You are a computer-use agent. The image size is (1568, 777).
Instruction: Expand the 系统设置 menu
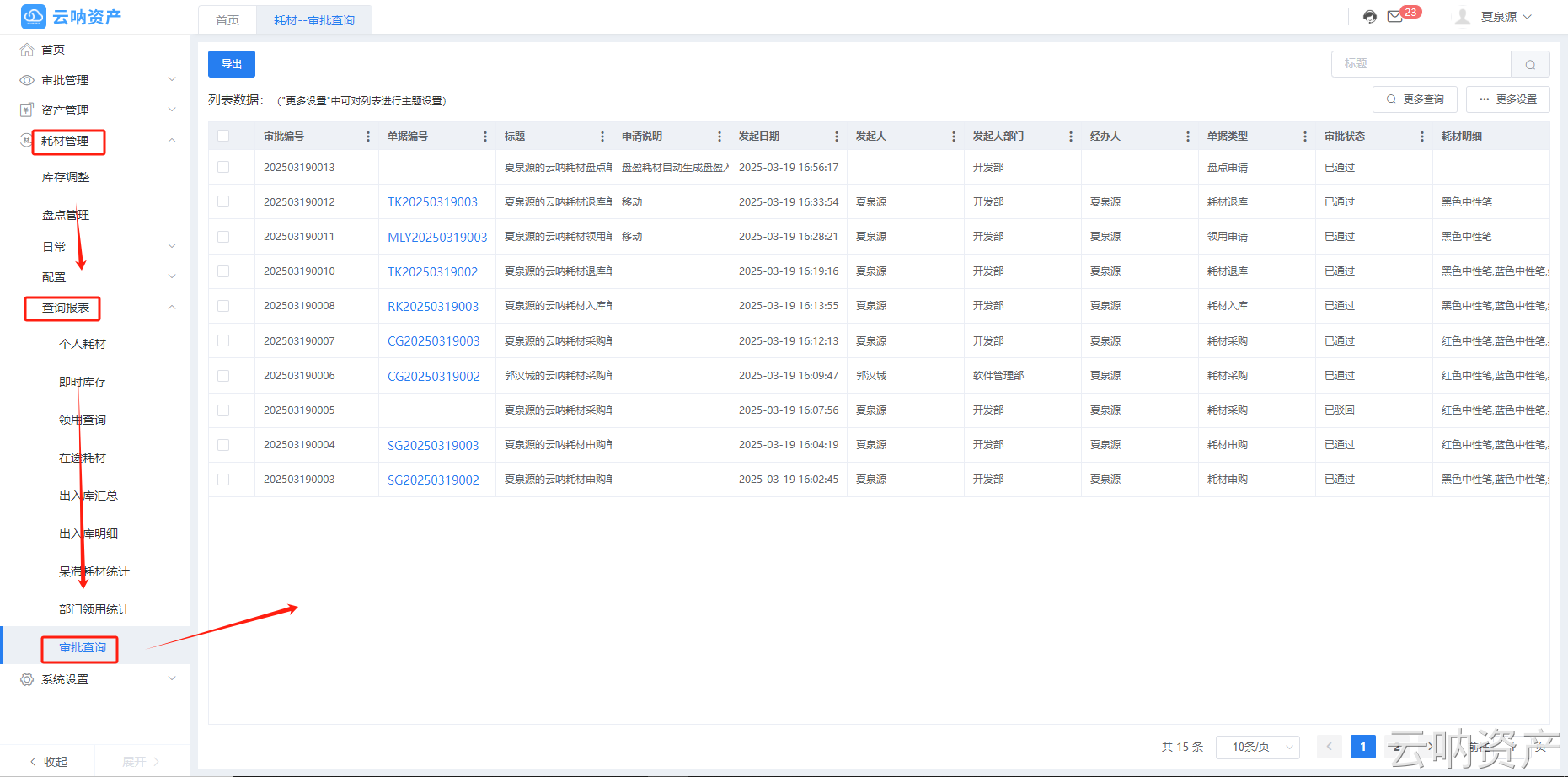(x=172, y=678)
